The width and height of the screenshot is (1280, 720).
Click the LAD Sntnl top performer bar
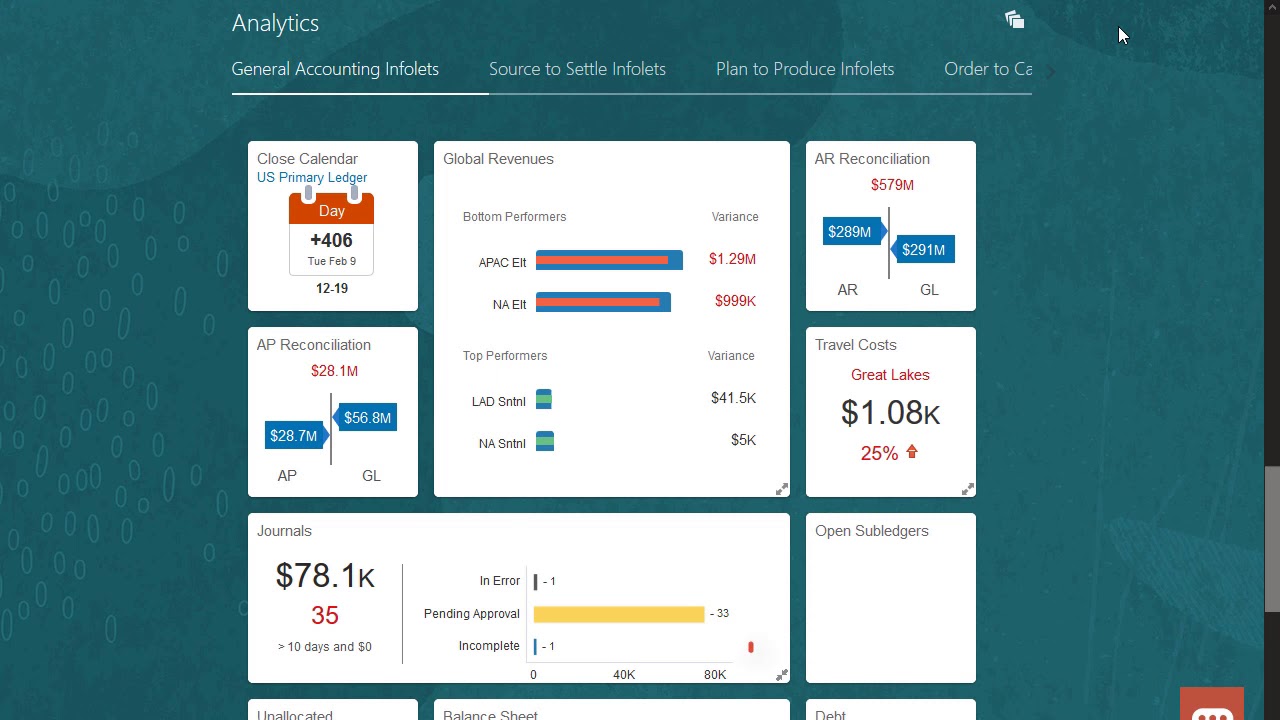(x=544, y=400)
